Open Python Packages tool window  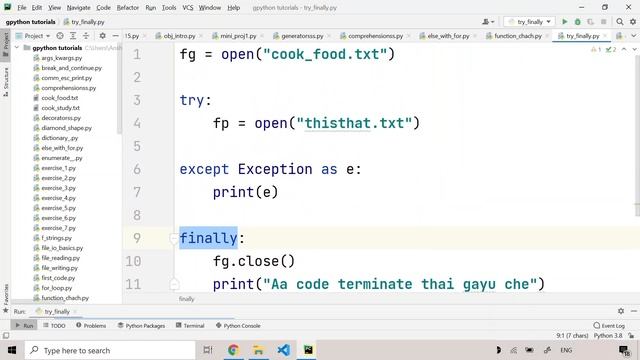(x=141, y=326)
